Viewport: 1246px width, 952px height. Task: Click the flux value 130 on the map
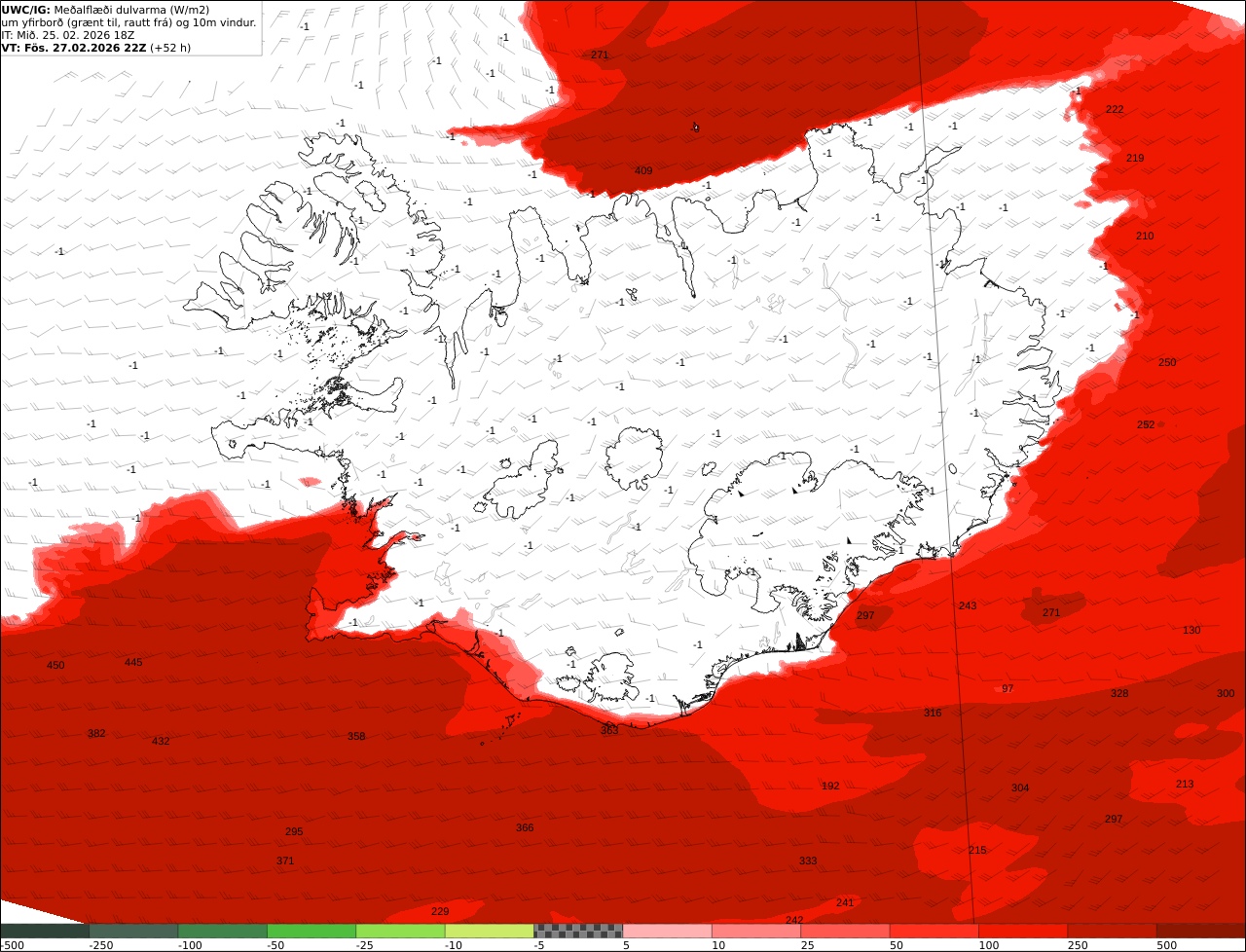click(1191, 630)
